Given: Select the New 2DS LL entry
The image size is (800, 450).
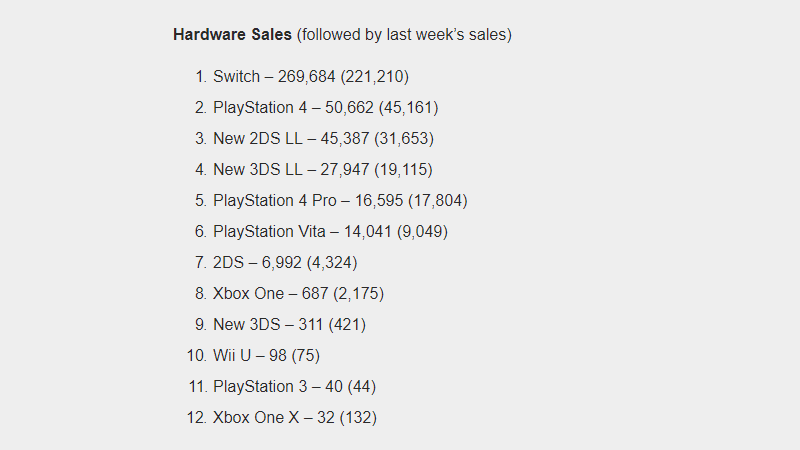Looking at the screenshot, I should tap(323, 138).
